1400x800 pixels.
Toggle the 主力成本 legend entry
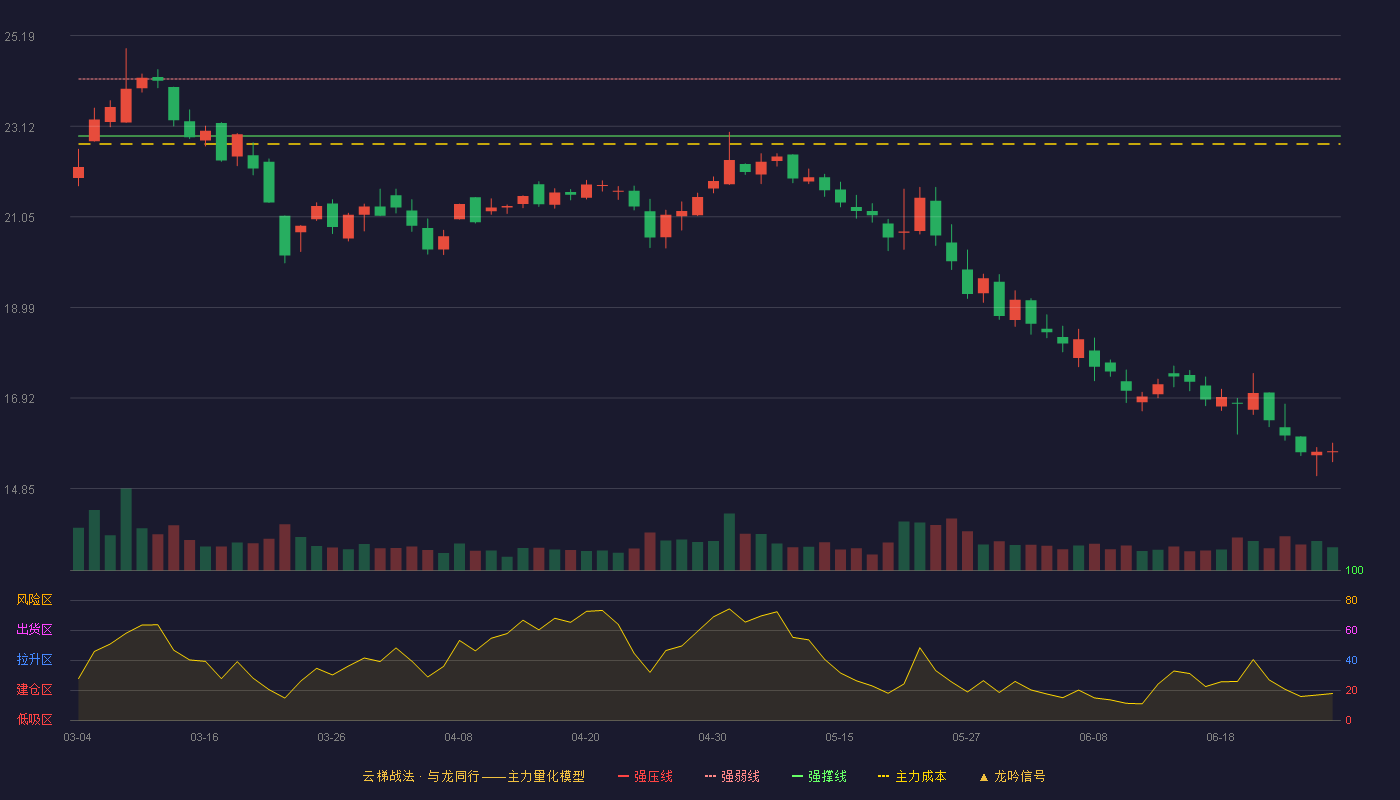click(x=912, y=776)
